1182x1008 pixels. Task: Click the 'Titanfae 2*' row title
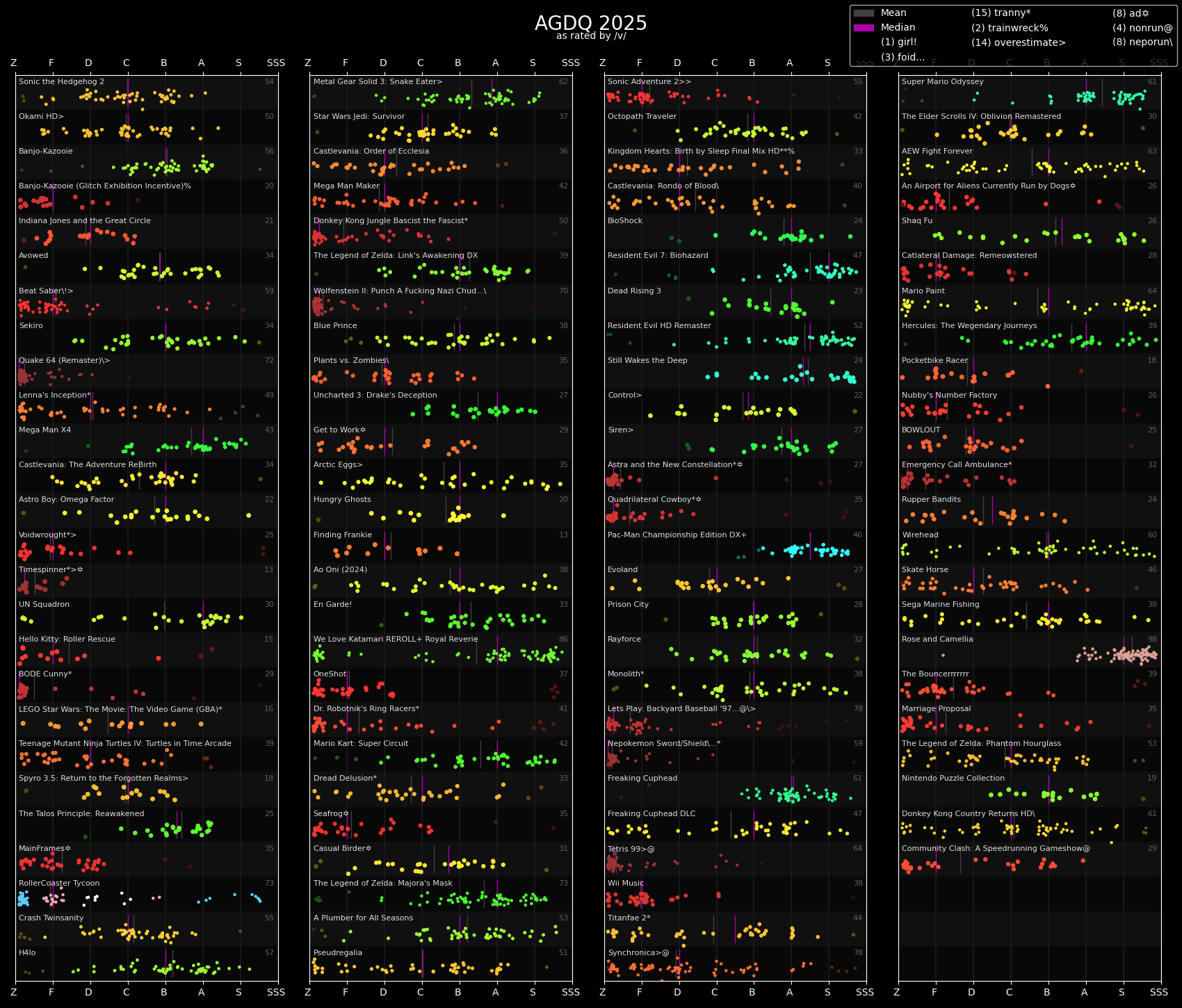(x=629, y=918)
